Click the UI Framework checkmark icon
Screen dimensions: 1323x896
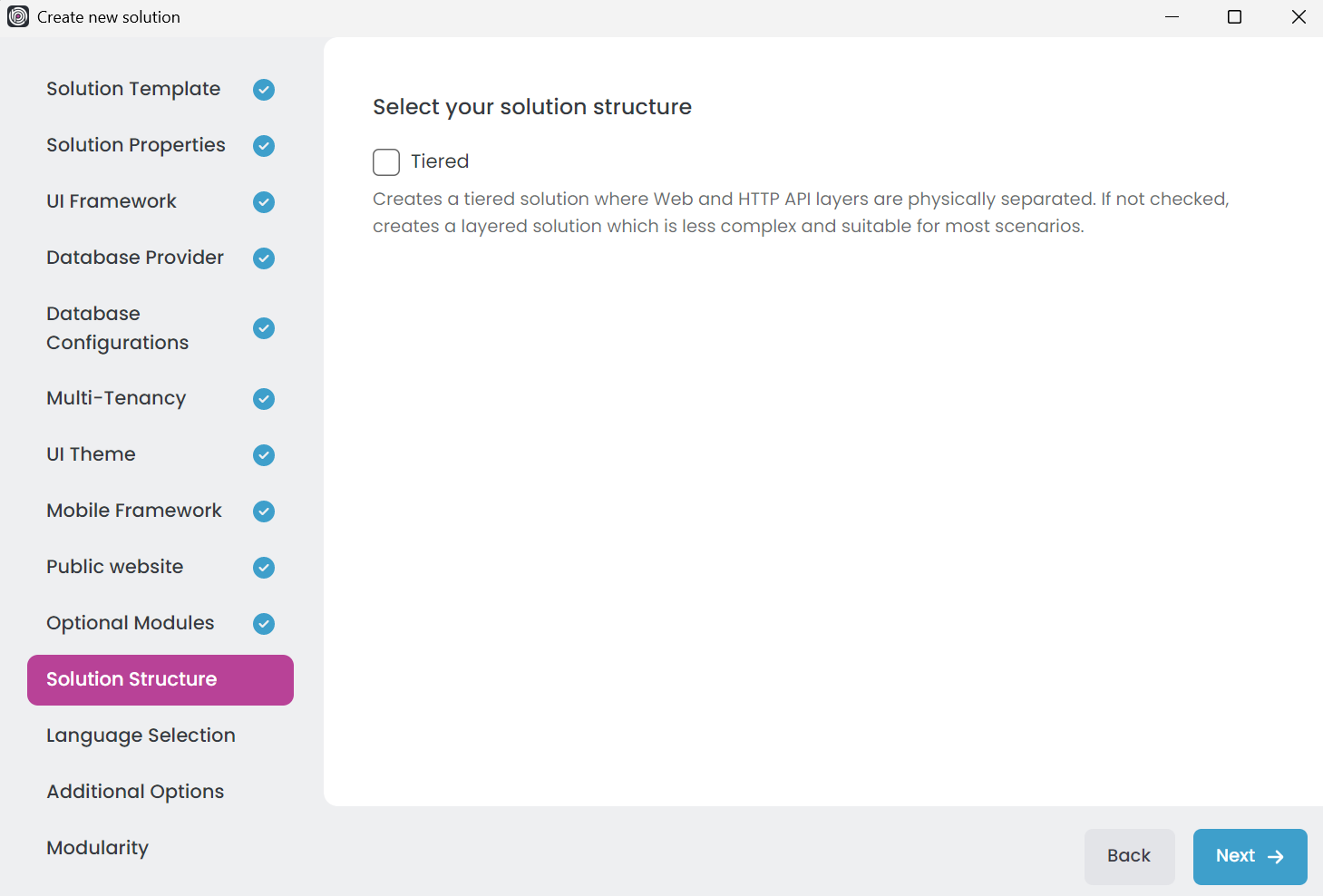click(x=264, y=202)
